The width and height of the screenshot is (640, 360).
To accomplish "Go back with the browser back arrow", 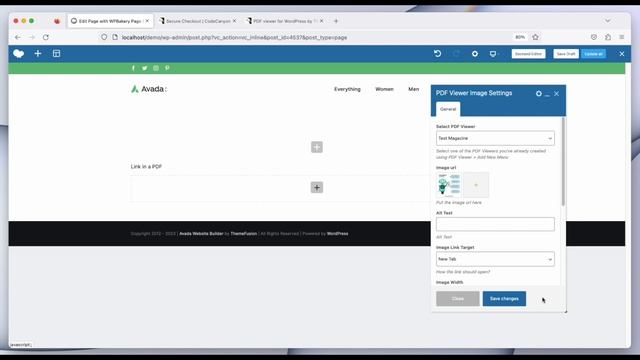I will pos(18,37).
